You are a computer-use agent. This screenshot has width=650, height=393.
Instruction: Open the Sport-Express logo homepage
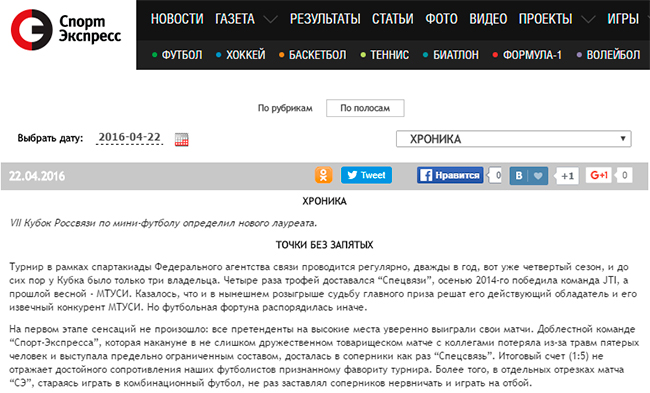66,29
